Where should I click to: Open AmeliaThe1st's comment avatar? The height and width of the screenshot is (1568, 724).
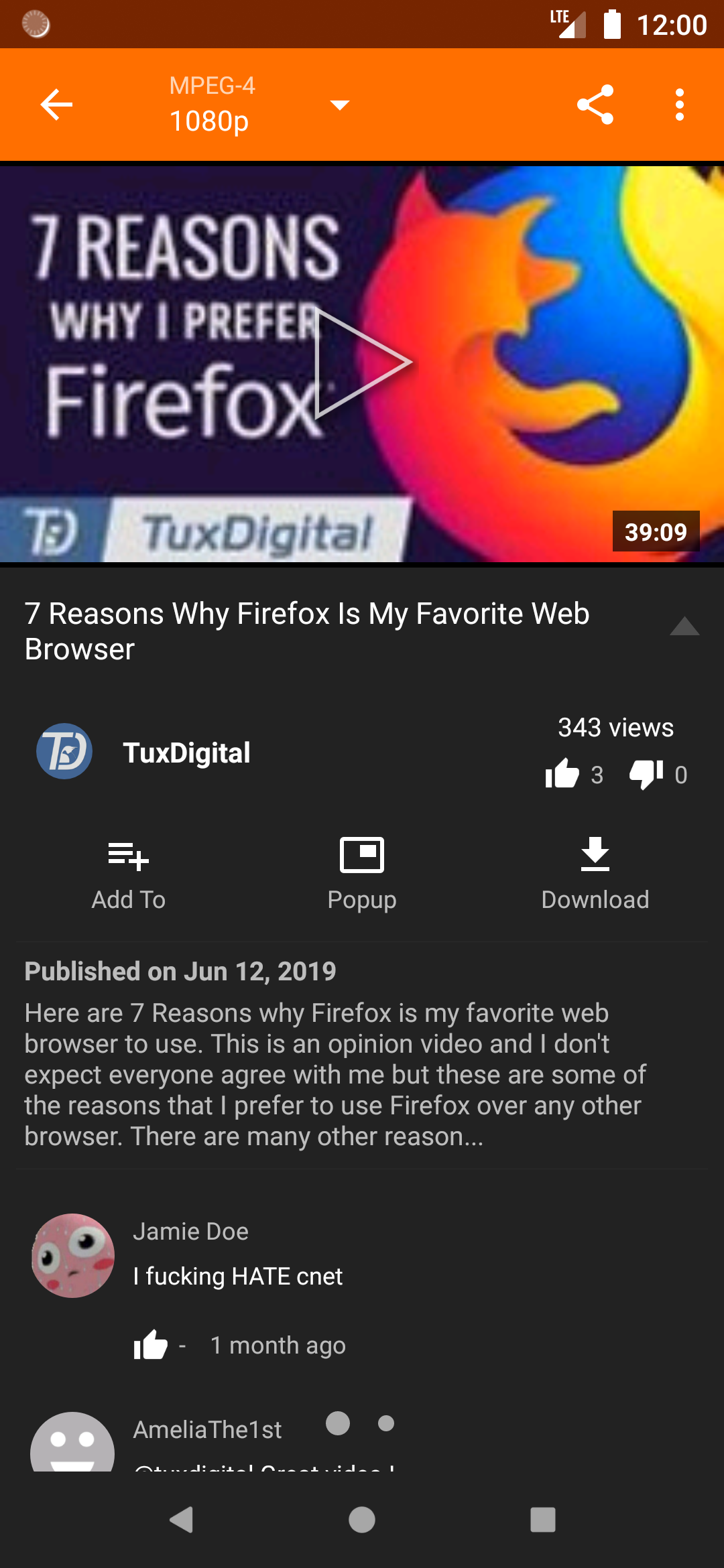[72, 1442]
